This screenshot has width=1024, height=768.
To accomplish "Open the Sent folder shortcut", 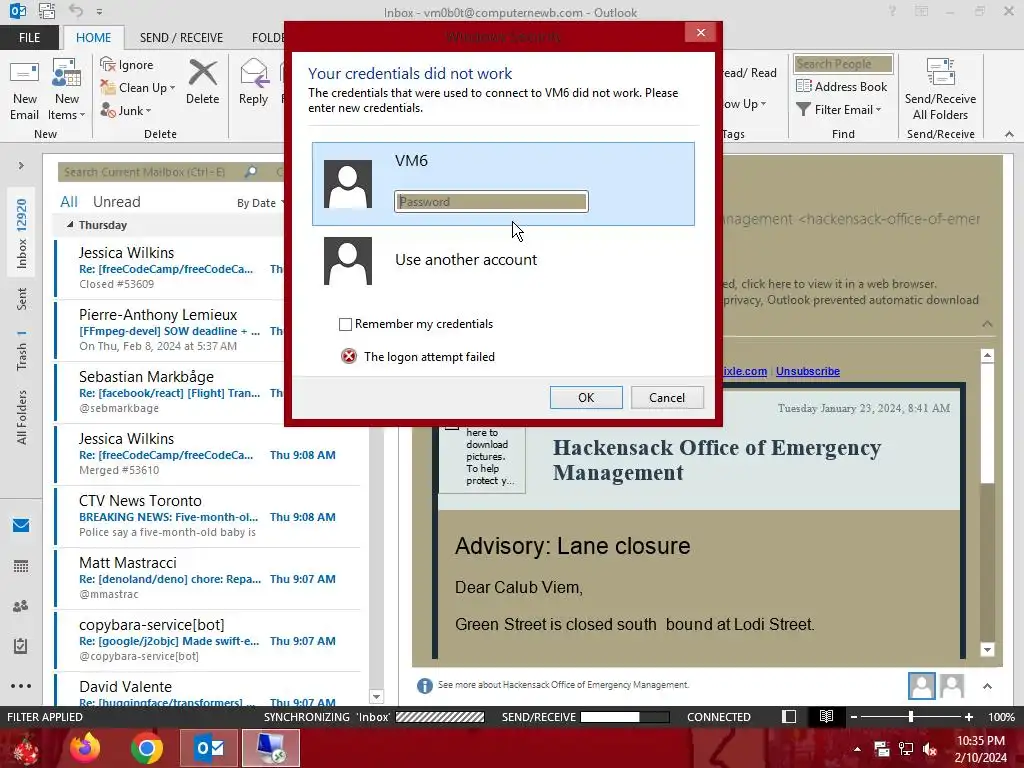I will [22, 298].
